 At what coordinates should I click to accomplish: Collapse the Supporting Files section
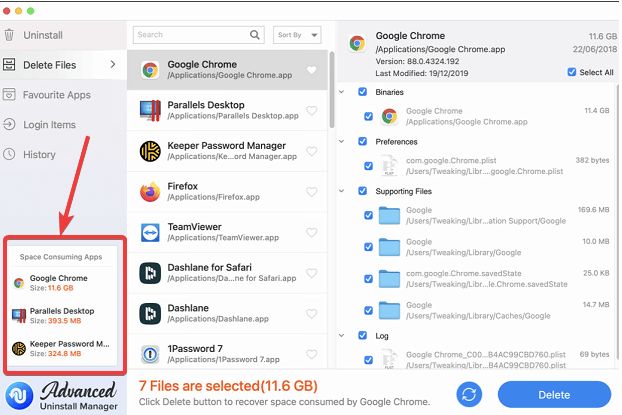coord(343,190)
